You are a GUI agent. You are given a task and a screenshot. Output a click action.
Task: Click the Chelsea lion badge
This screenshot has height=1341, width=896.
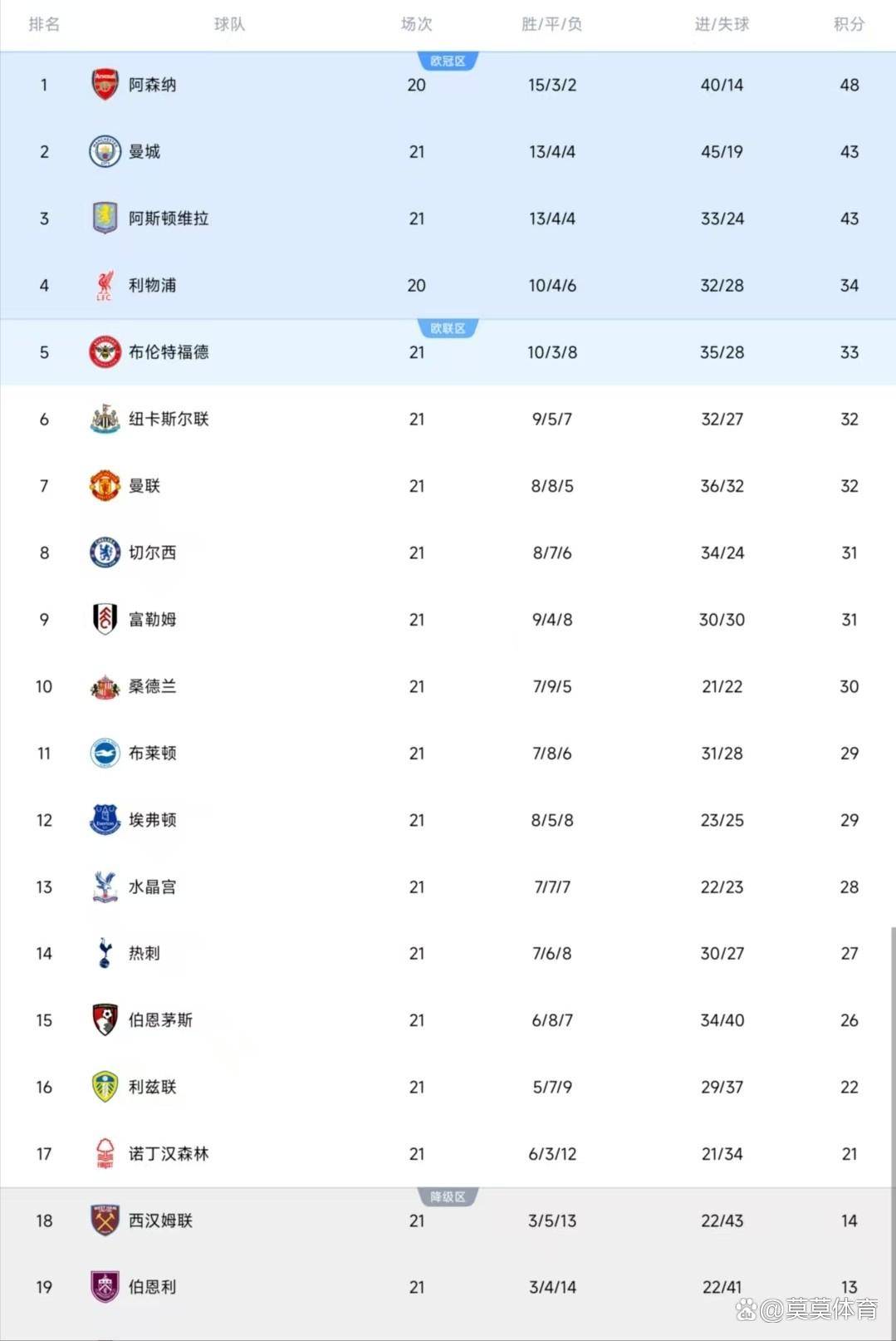pyautogui.click(x=105, y=553)
